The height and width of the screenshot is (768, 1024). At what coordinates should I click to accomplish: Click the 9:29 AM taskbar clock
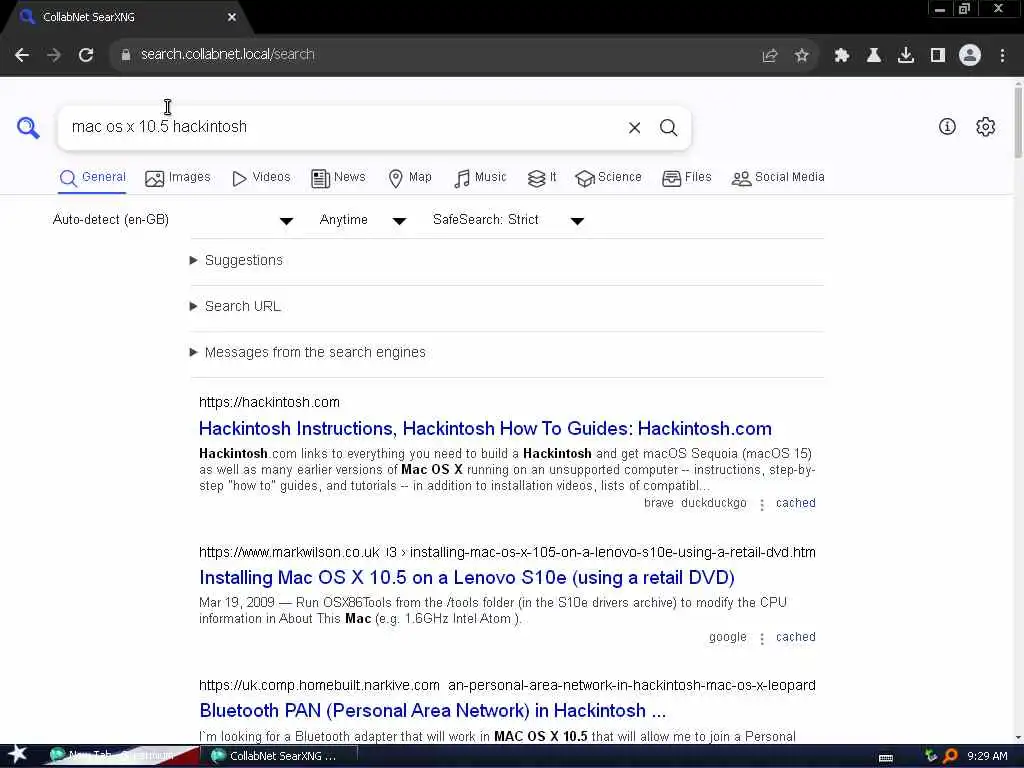pyautogui.click(x=987, y=756)
